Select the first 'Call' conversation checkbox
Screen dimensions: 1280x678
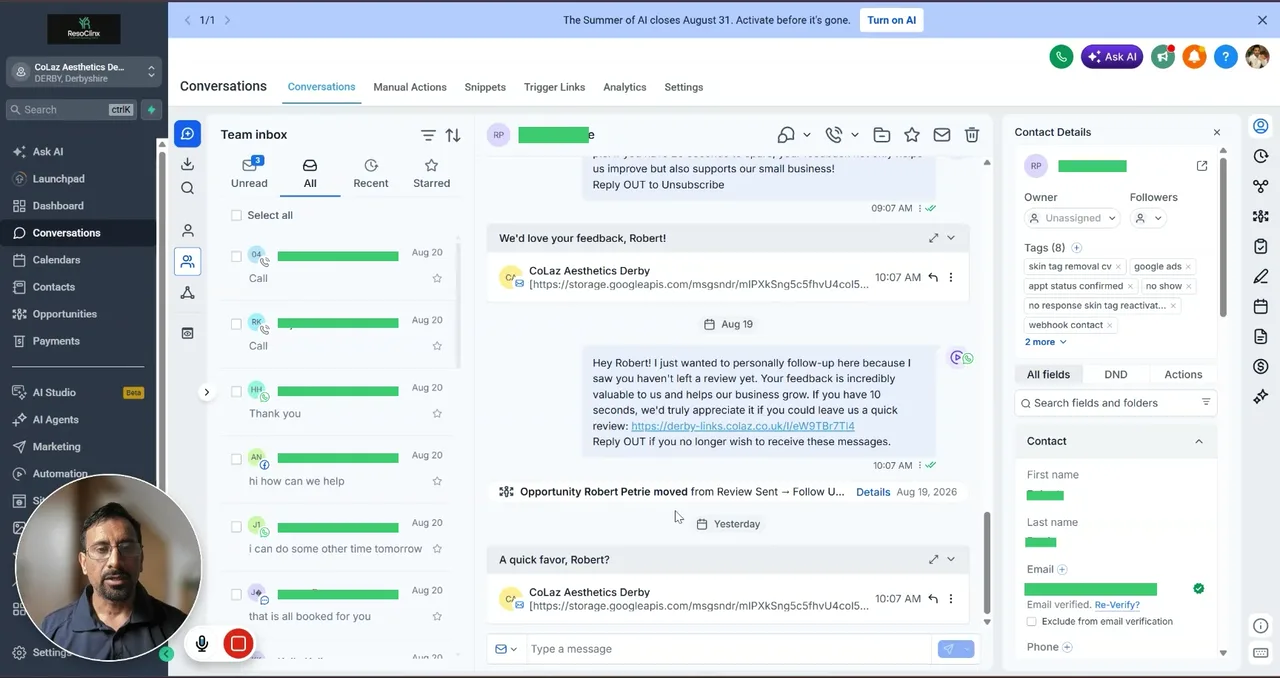click(x=236, y=256)
